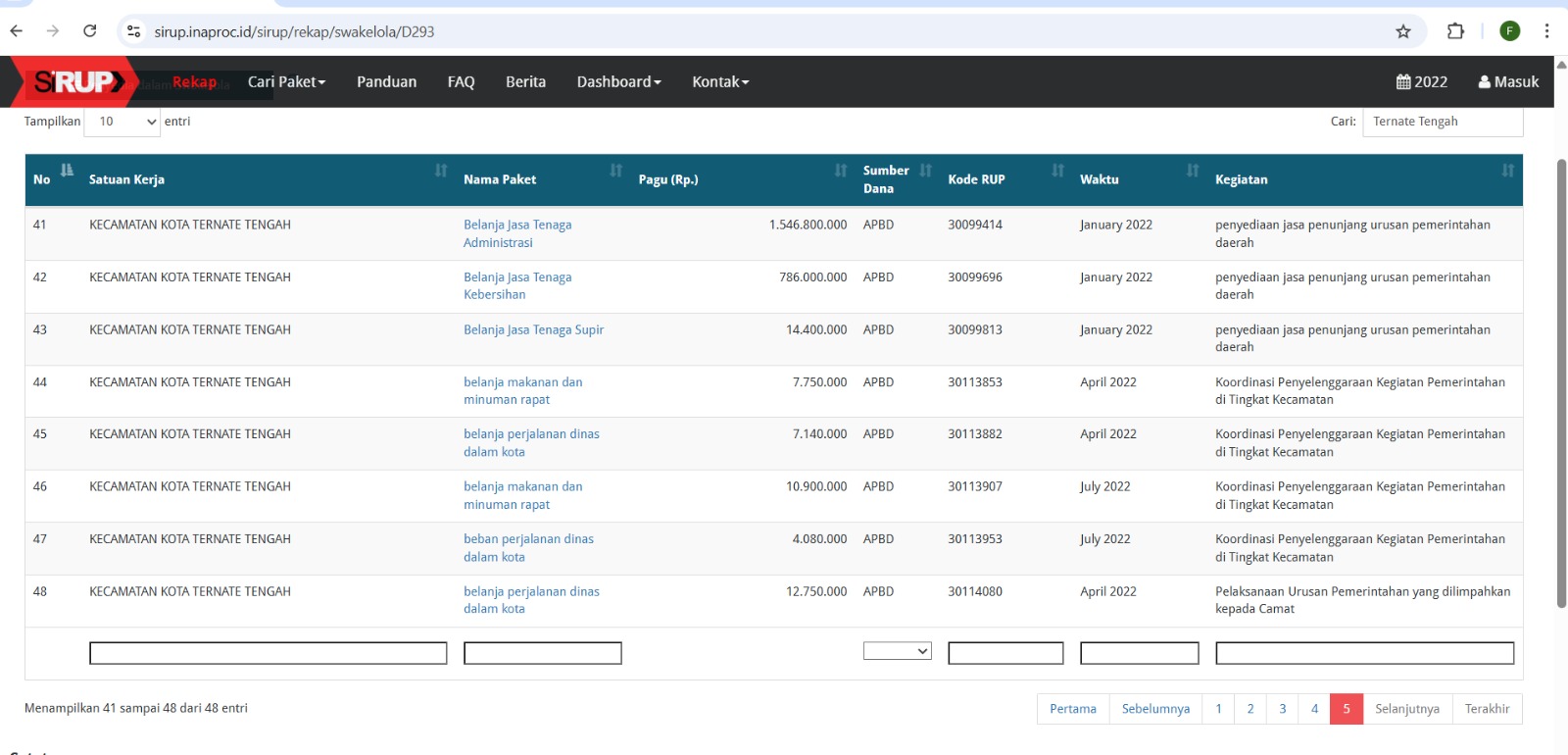Image resolution: width=1568 pixels, height=755 pixels.
Task: Open the Belanja Jasa Tenaga Supir link
Action: tap(533, 330)
